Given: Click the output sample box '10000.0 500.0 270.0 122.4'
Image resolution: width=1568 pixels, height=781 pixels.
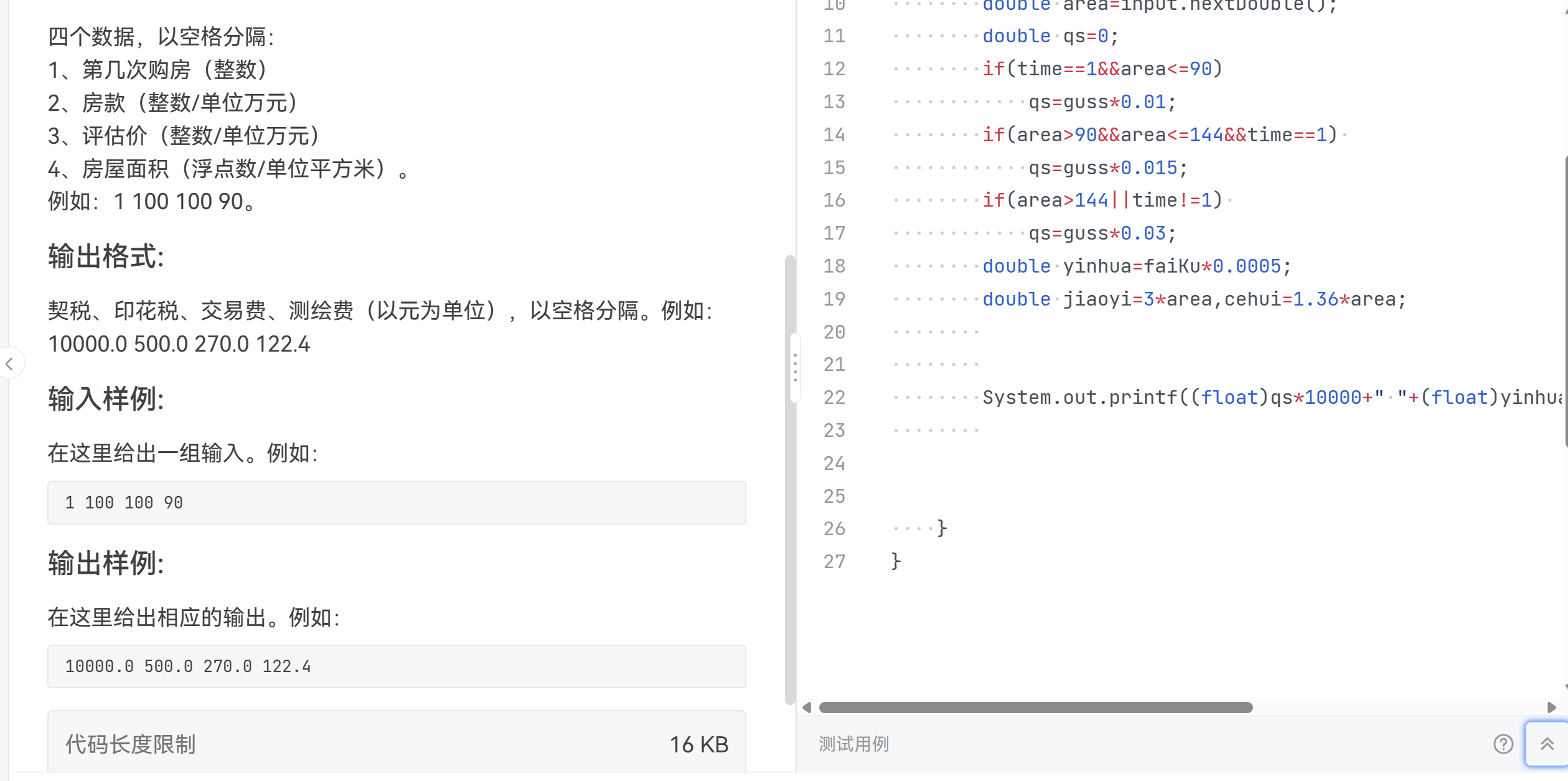Looking at the screenshot, I should (397, 666).
